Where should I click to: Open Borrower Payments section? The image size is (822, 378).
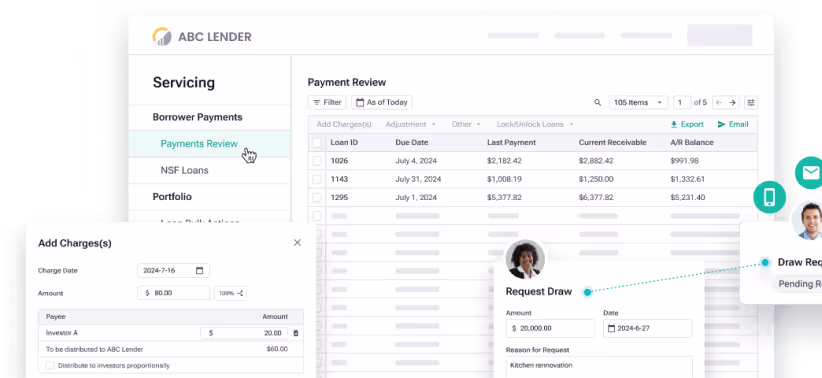209,117
